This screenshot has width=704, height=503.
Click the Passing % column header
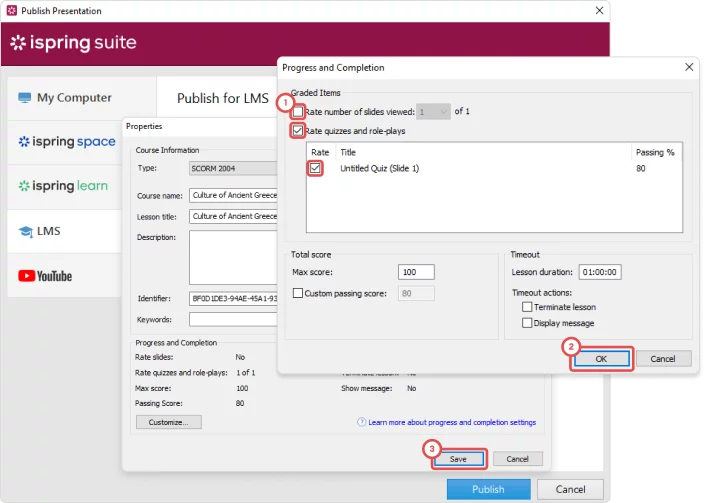pos(655,152)
